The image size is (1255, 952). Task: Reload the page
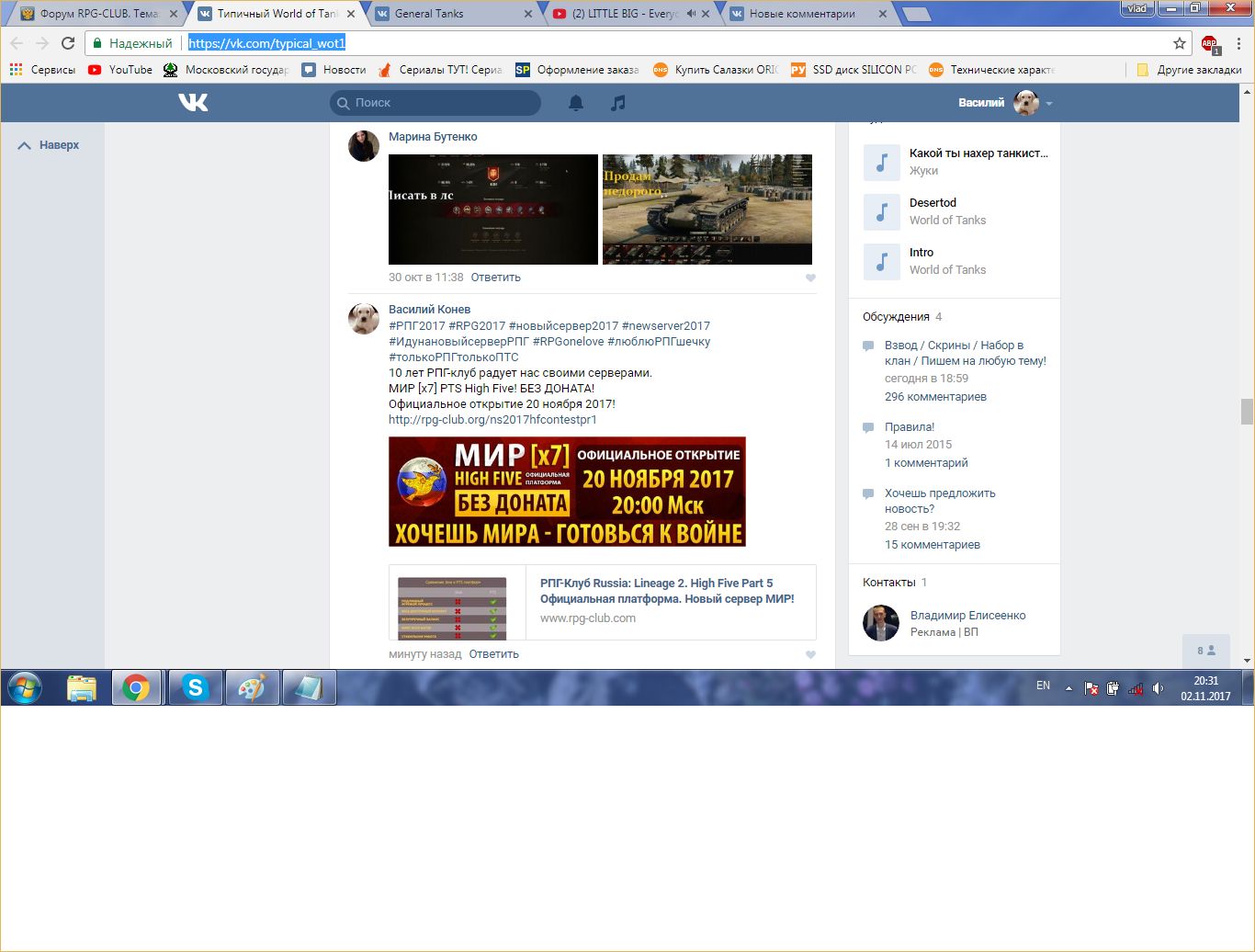tap(68, 43)
